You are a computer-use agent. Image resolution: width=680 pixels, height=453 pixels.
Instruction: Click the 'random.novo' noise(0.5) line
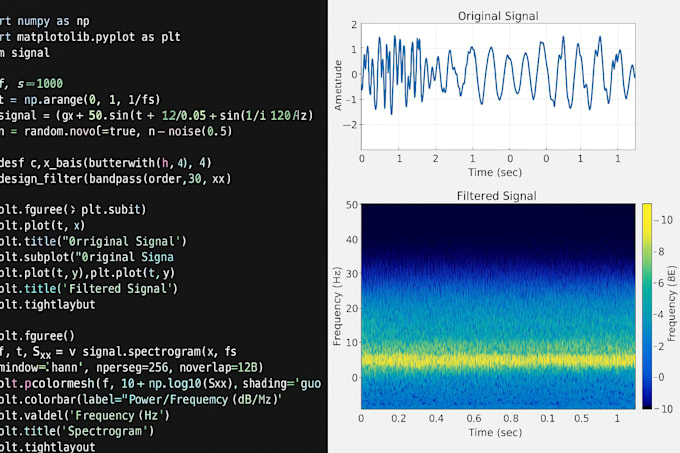click(x=116, y=131)
